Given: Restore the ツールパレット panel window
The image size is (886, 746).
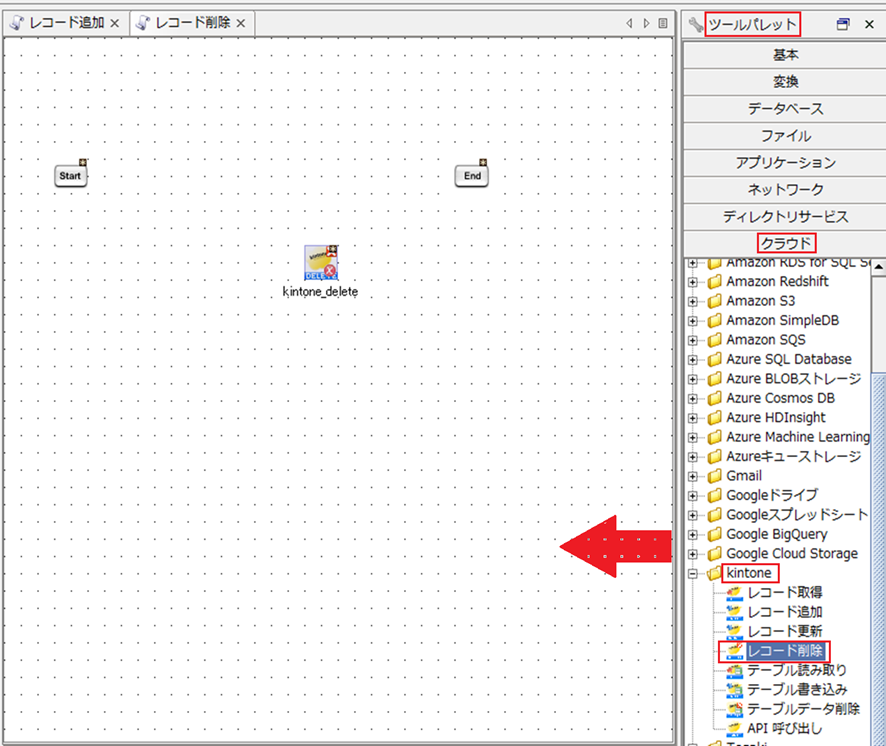Looking at the screenshot, I should pos(843,24).
